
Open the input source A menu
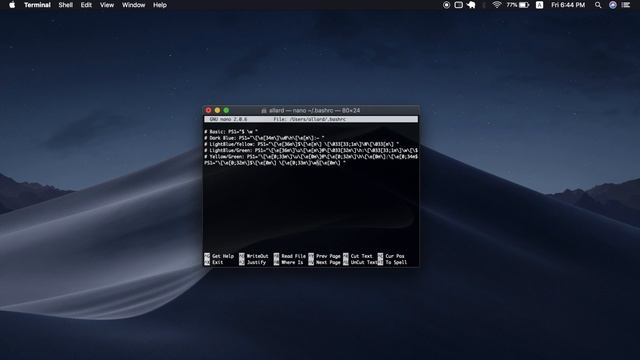[540, 5]
